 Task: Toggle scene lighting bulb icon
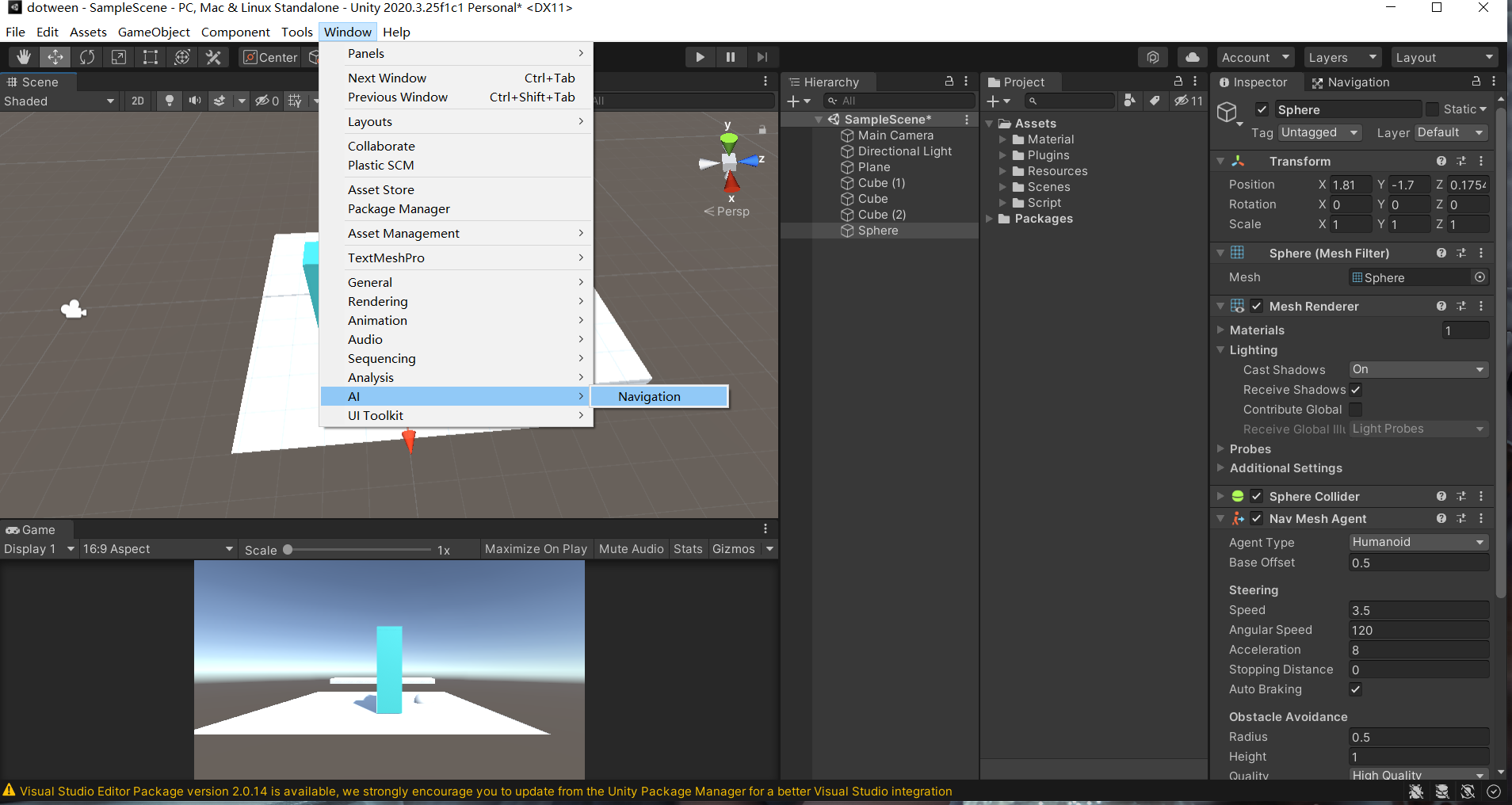pyautogui.click(x=169, y=101)
